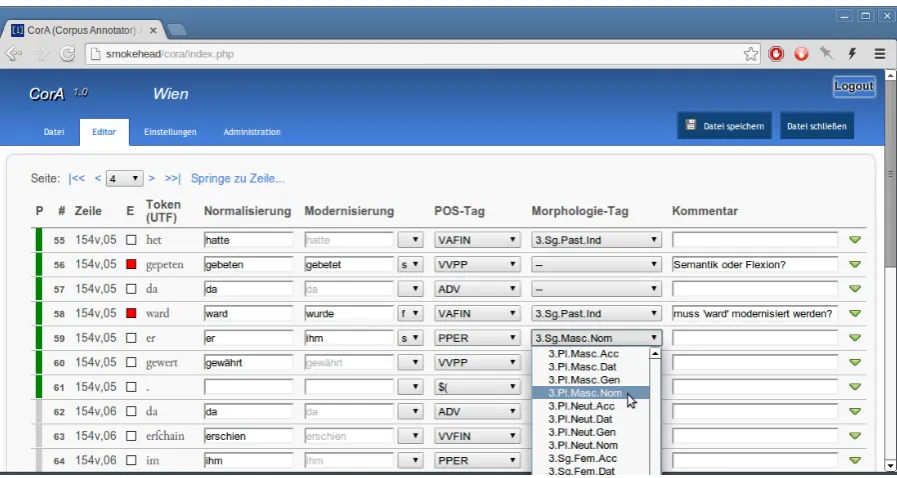
Task: Click green arrow in row 63 (erfchain)
Action: (x=855, y=436)
